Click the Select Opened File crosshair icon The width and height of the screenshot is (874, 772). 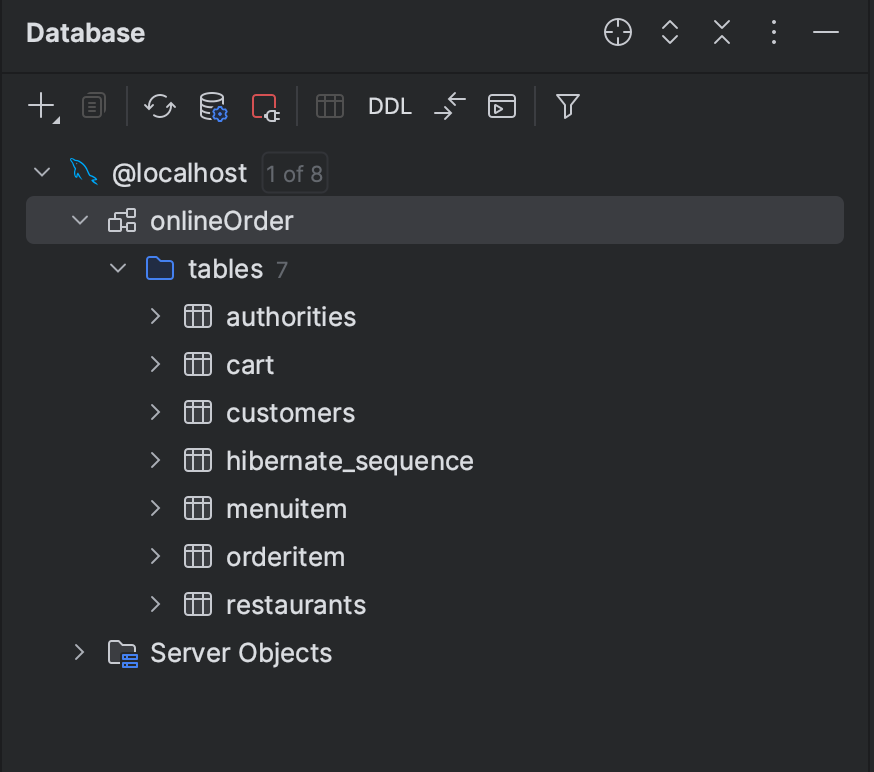[x=618, y=33]
